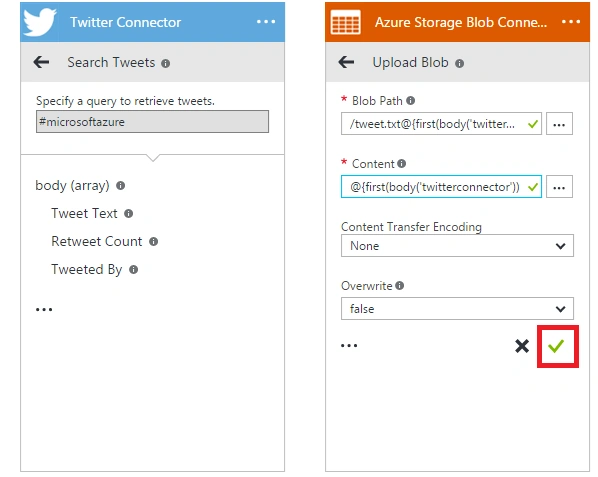Show more Twitter outputs via bottom ellipsis
This screenshot has width=598, height=477.
pos(44,309)
